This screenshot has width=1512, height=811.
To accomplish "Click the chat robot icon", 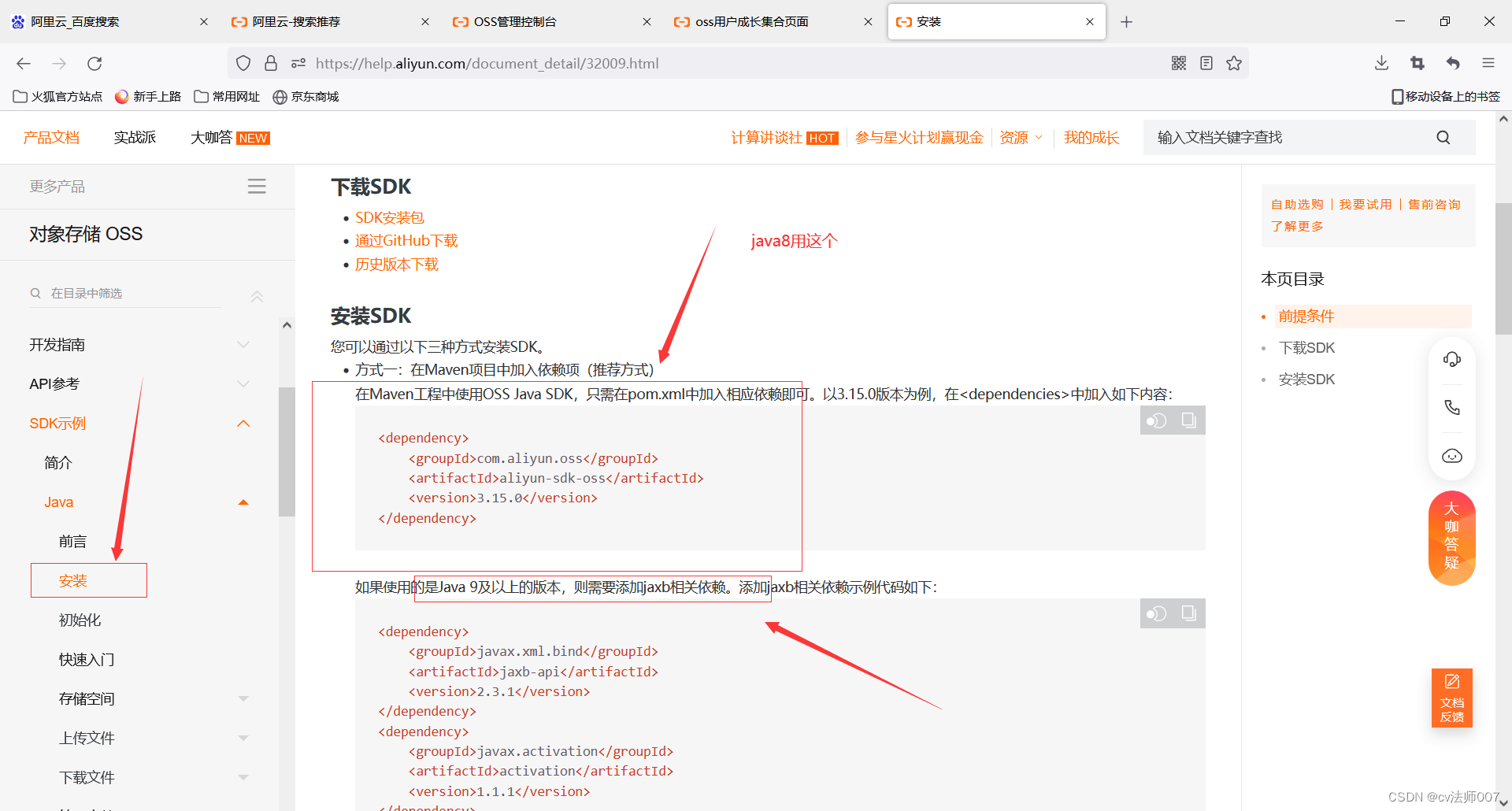I will pos(1452,456).
